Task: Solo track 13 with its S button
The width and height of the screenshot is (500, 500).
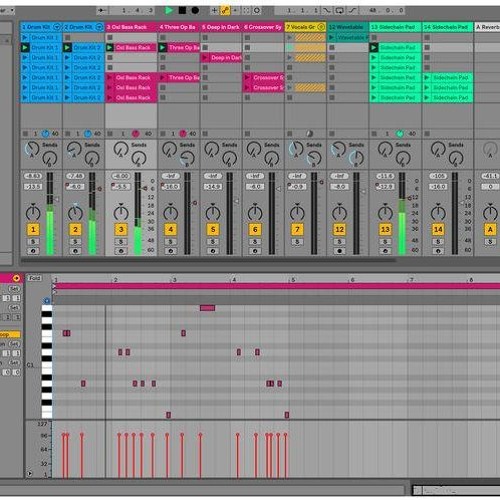Action: tap(385, 242)
